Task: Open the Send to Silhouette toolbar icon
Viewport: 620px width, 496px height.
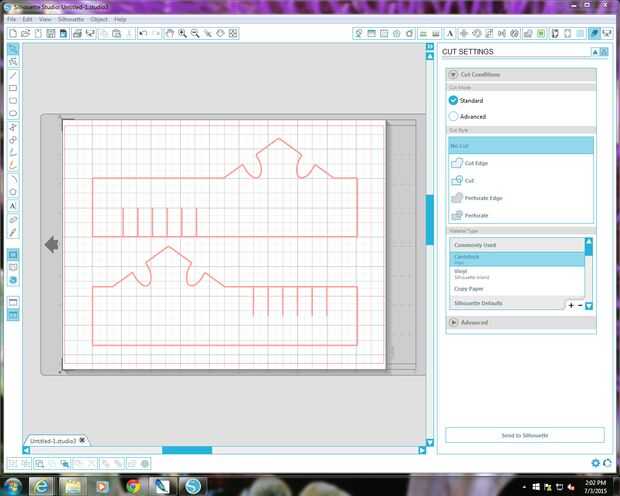Action: coord(607,34)
